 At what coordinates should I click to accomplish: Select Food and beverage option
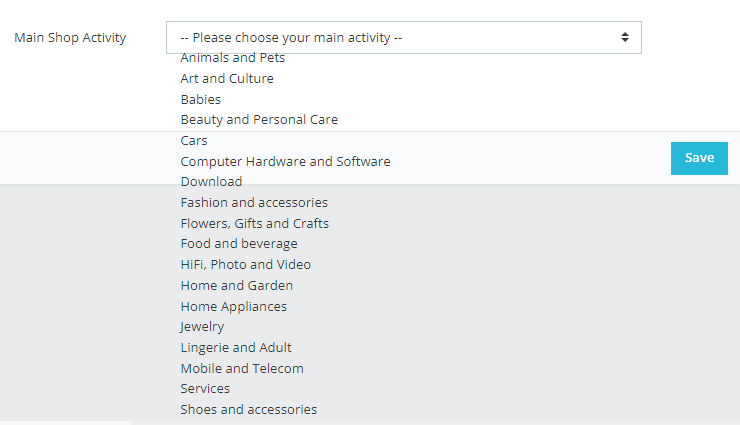[239, 243]
